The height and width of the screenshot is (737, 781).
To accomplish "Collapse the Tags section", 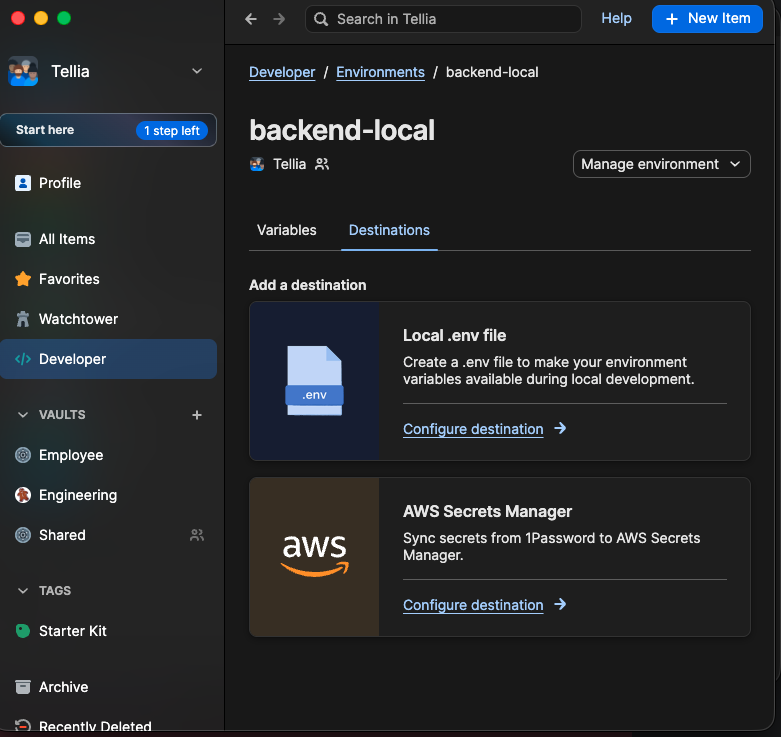I will pos(24,591).
